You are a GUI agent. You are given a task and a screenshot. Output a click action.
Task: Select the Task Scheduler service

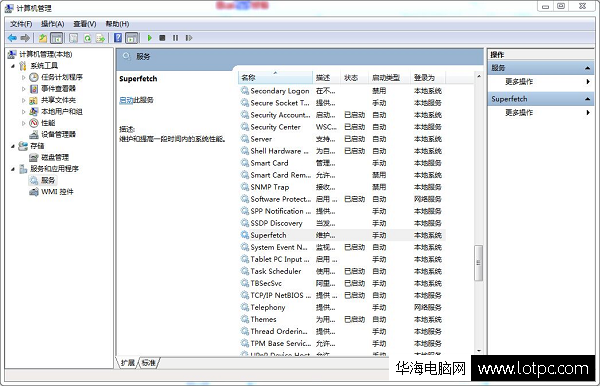[342, 271]
